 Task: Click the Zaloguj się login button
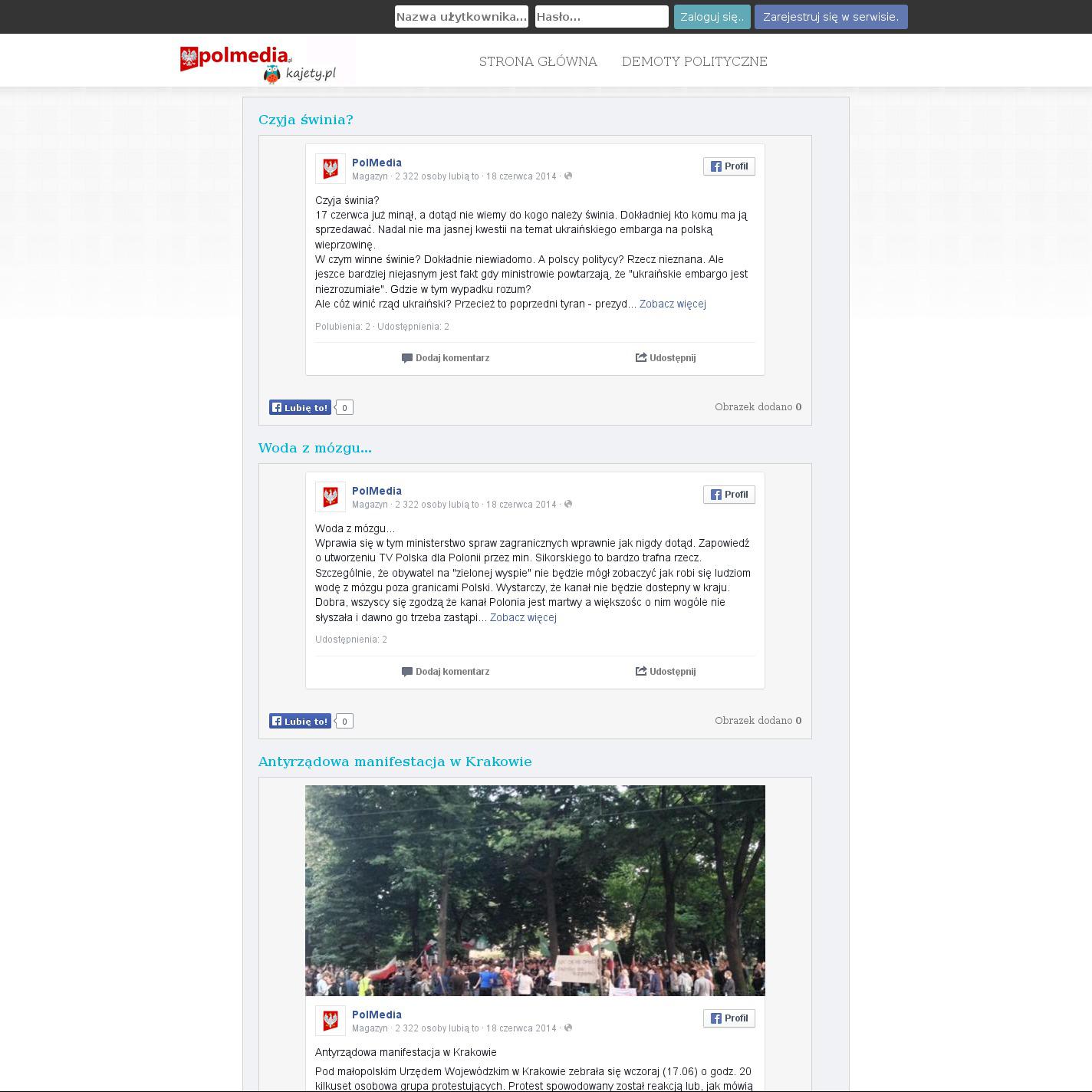click(x=712, y=17)
